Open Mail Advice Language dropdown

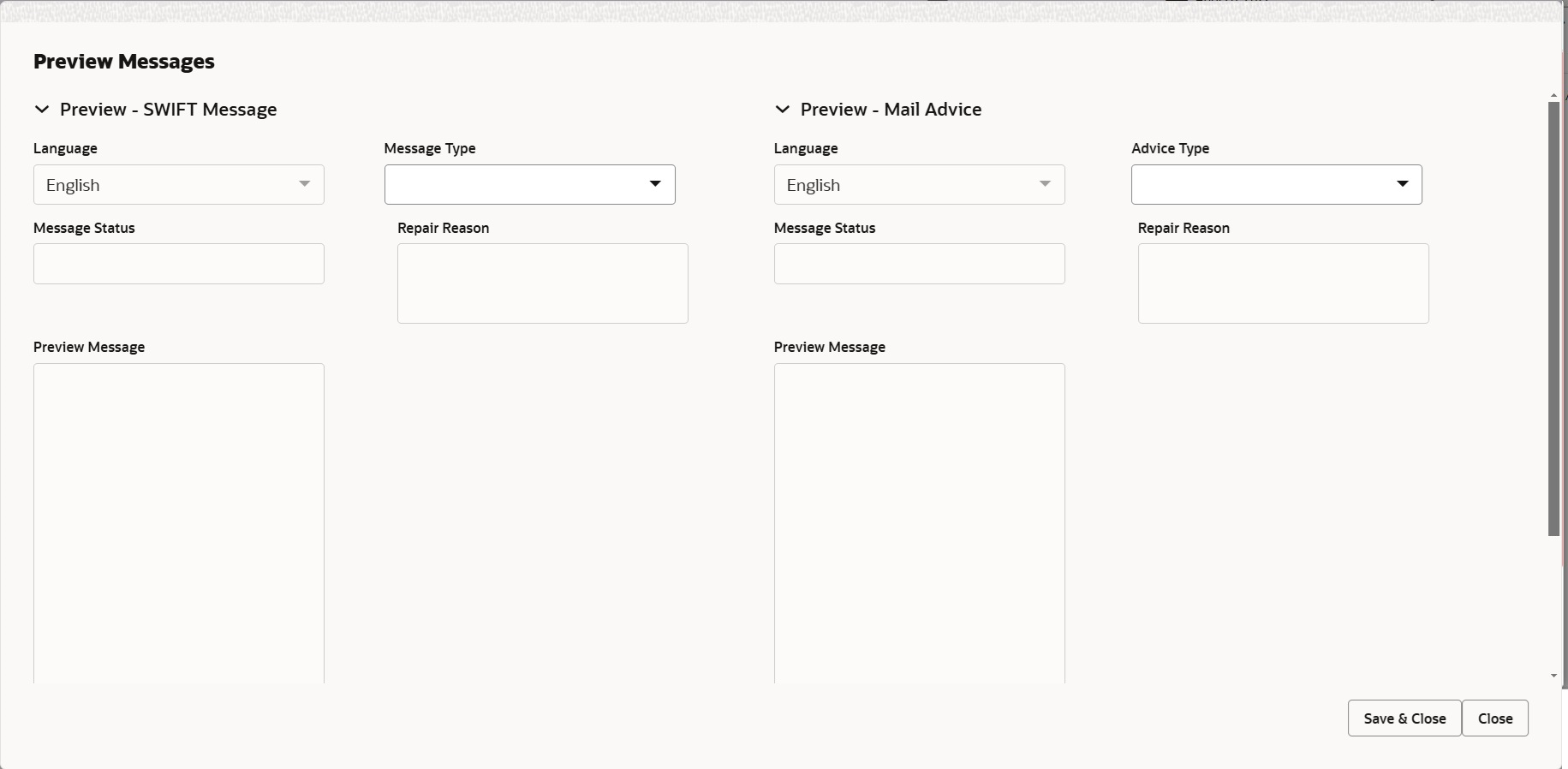tap(920, 185)
